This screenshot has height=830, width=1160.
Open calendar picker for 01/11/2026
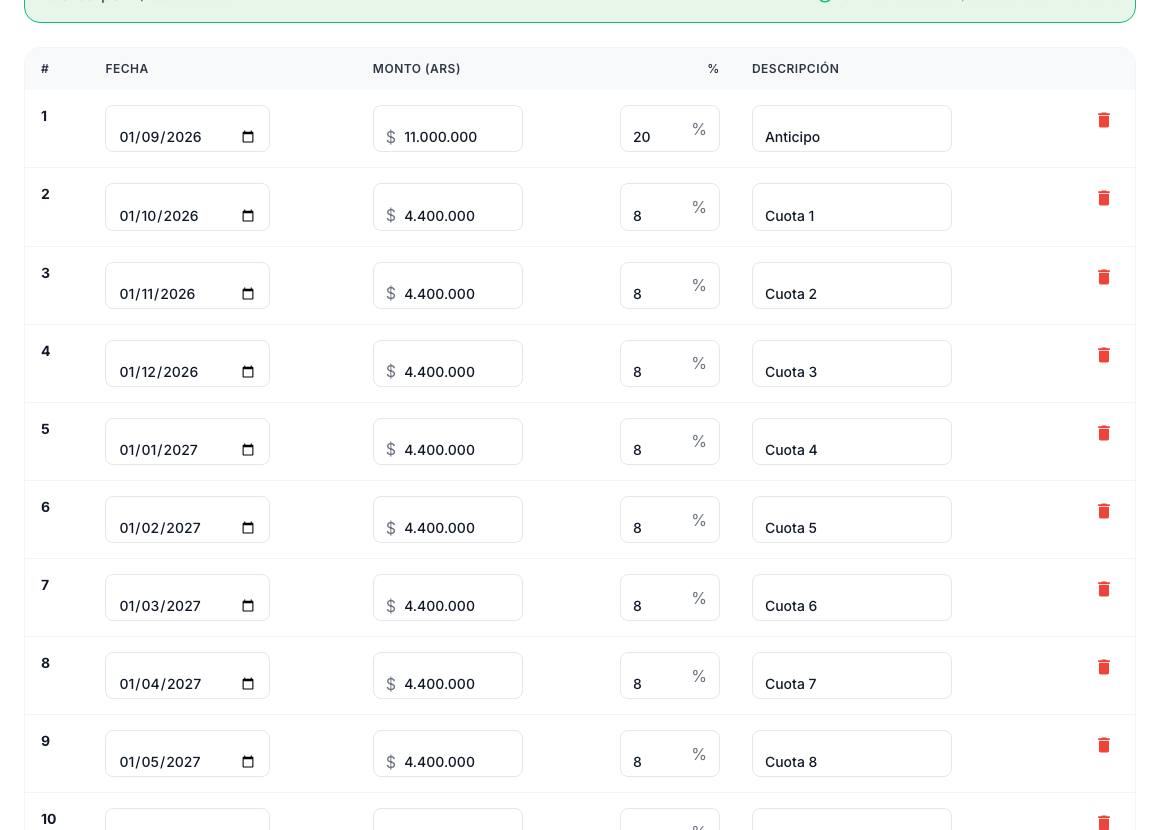(248, 294)
